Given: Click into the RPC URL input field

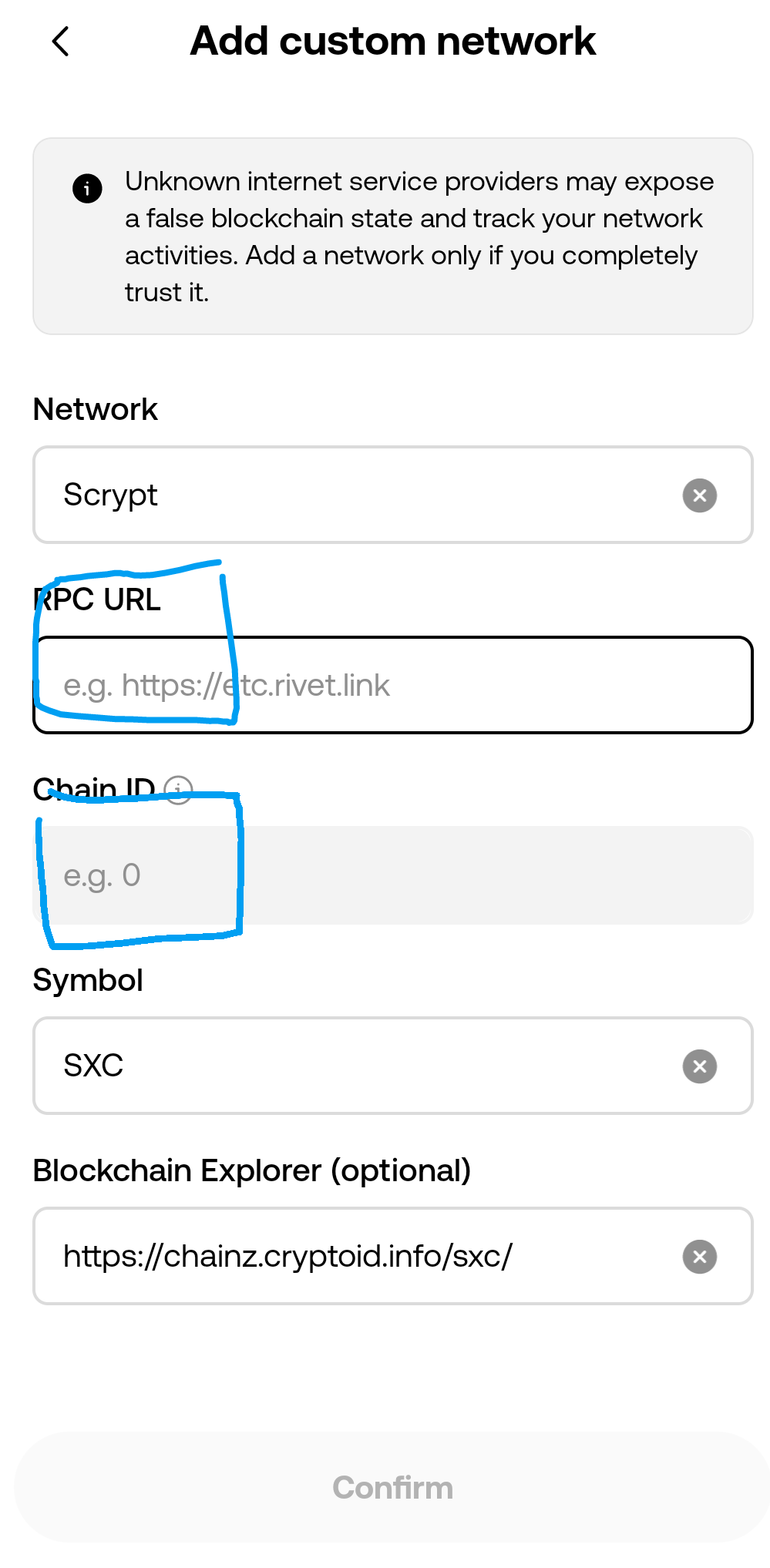Looking at the screenshot, I should [393, 685].
